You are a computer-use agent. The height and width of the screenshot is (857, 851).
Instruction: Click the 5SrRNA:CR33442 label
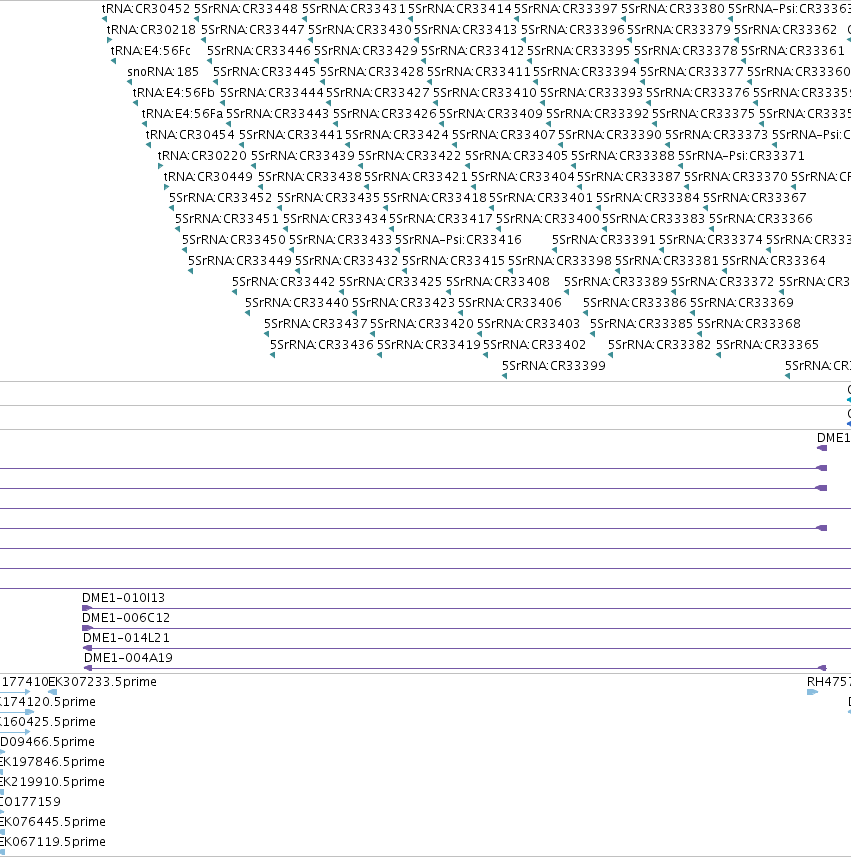pos(284,281)
